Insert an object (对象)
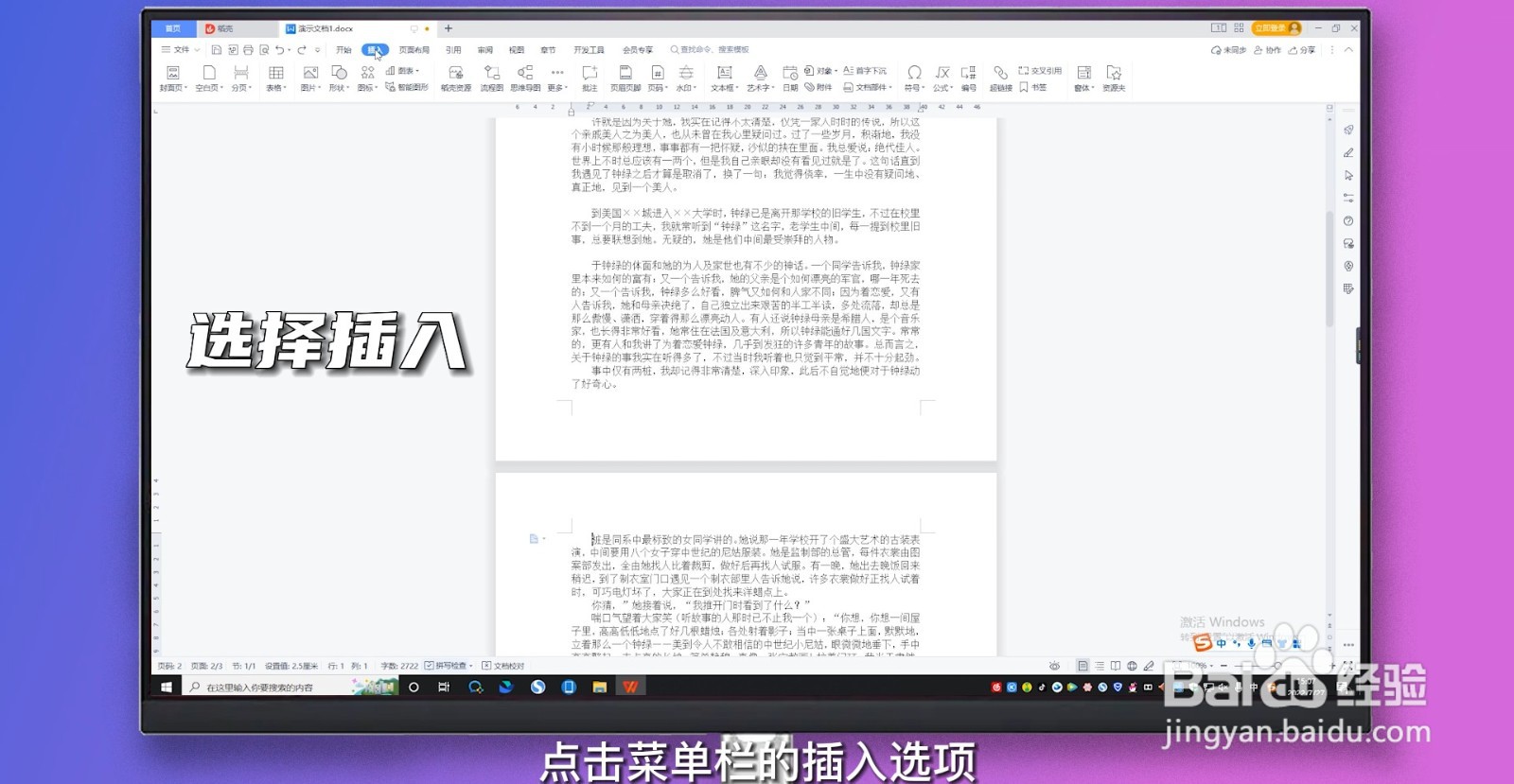The height and width of the screenshot is (784, 1514). [x=819, y=71]
